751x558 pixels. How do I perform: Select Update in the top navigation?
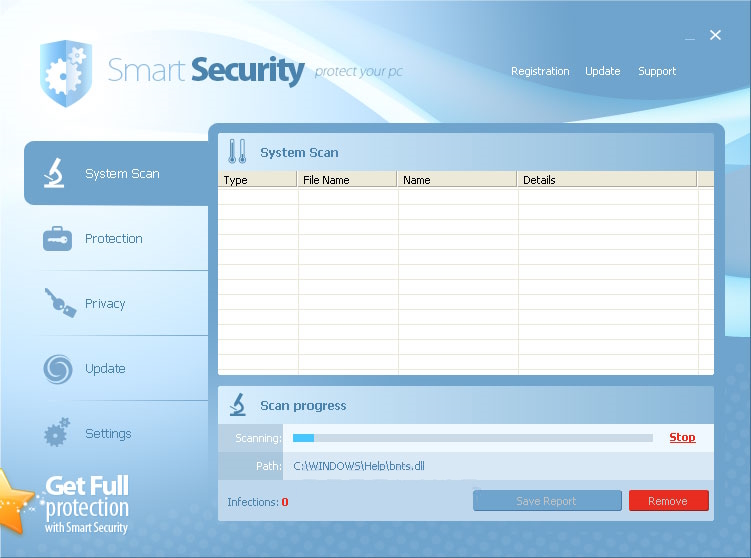click(x=602, y=71)
